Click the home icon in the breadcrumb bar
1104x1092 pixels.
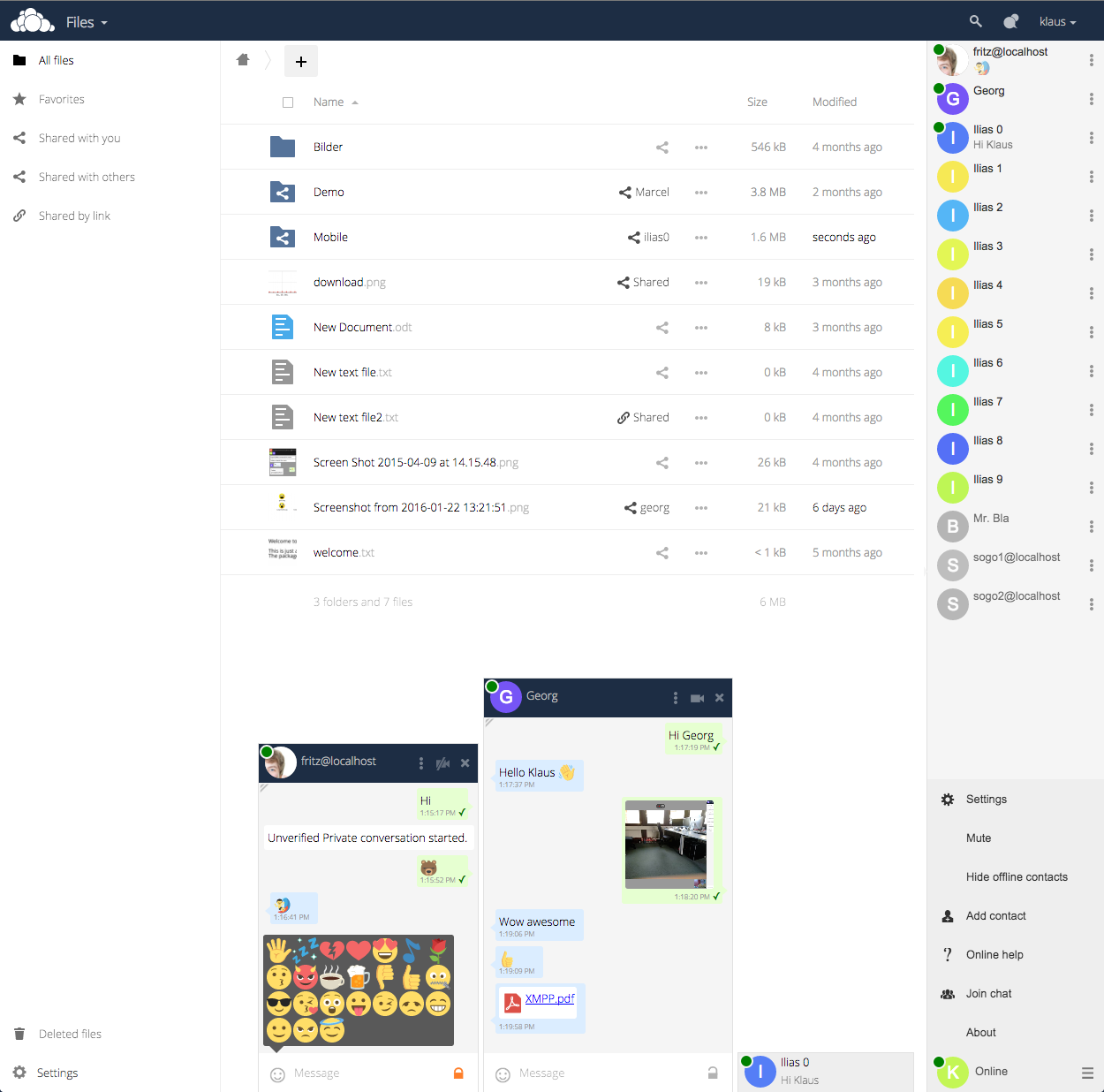[x=243, y=59]
